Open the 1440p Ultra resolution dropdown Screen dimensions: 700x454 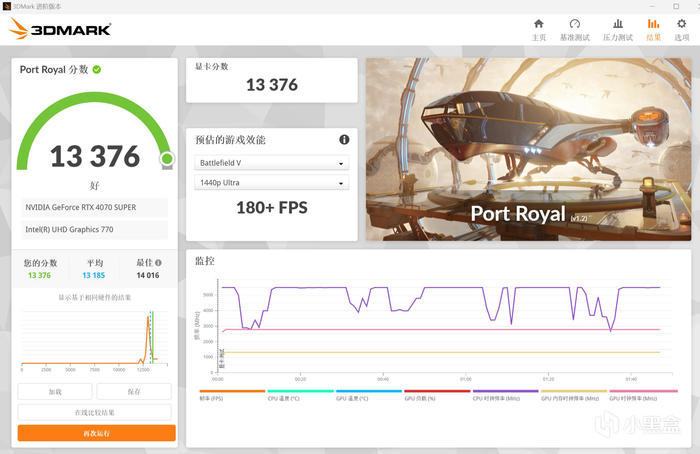[271, 183]
